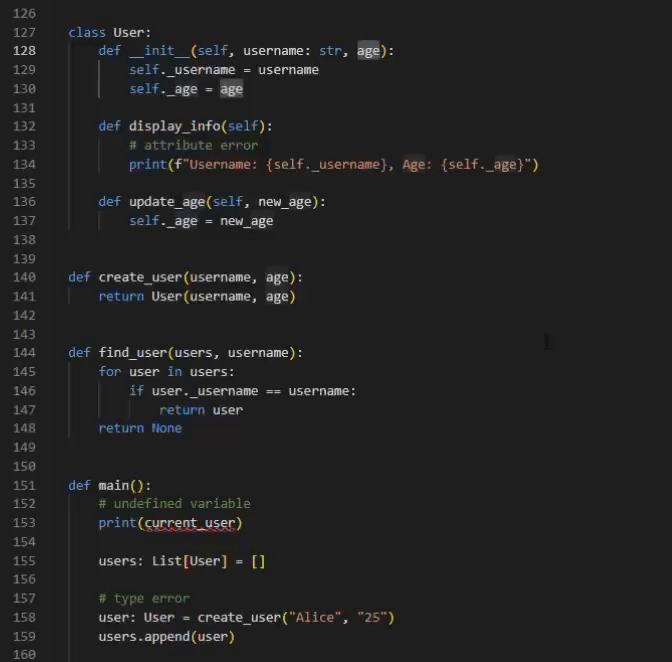Click the "Alice" string literal
672x662 pixels.
(x=315, y=617)
